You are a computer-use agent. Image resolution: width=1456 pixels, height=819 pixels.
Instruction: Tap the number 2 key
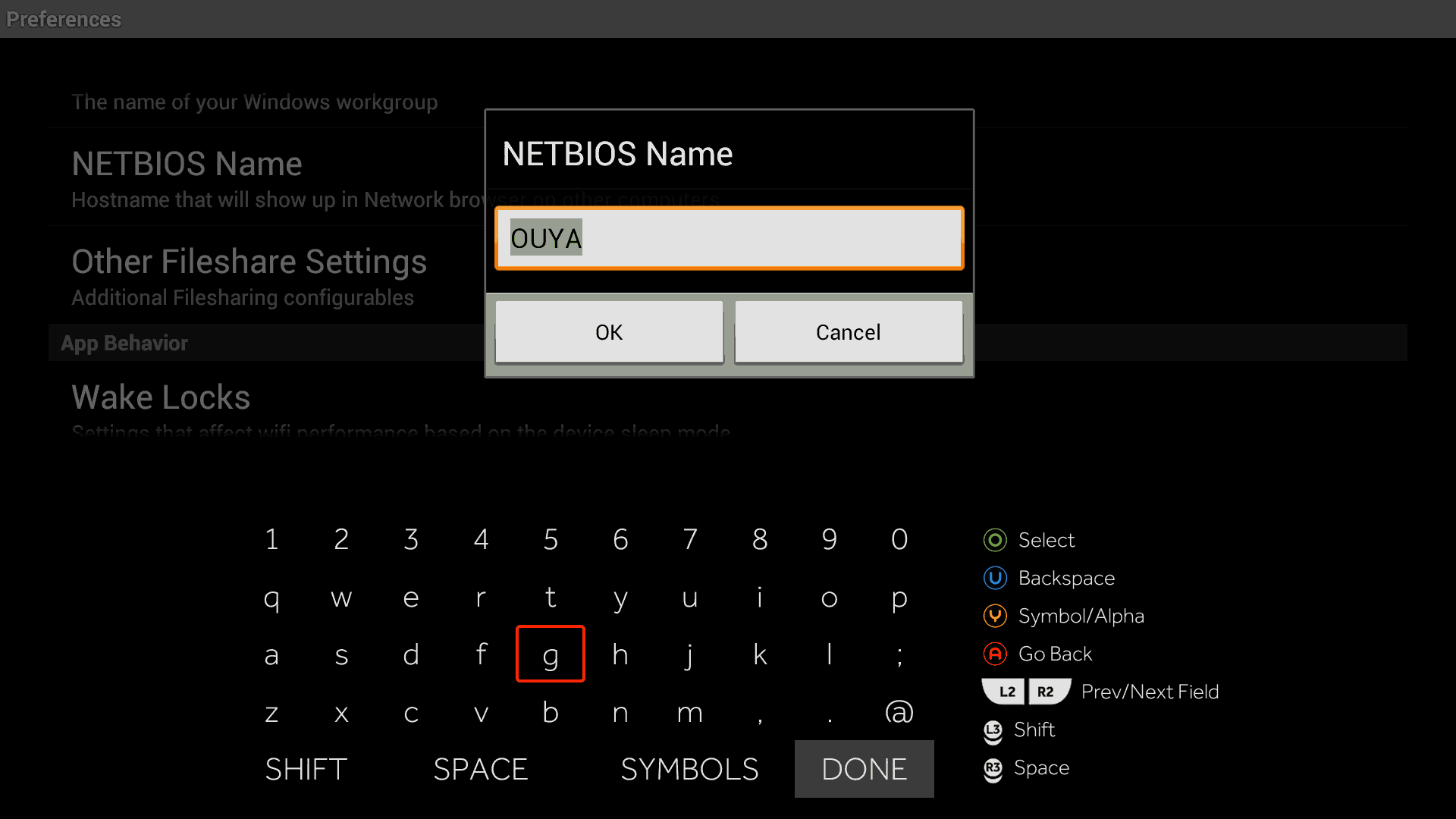point(341,539)
